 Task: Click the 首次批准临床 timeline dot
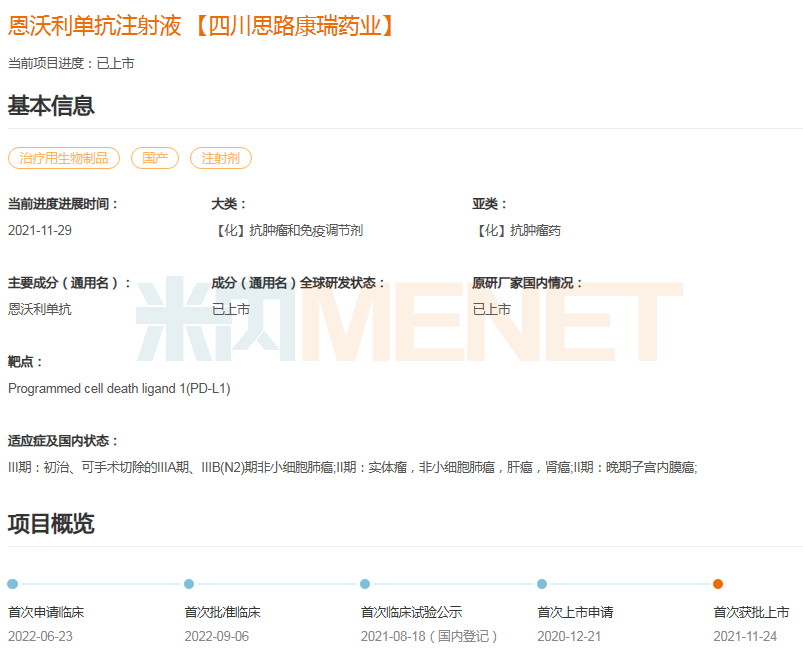tap(189, 584)
